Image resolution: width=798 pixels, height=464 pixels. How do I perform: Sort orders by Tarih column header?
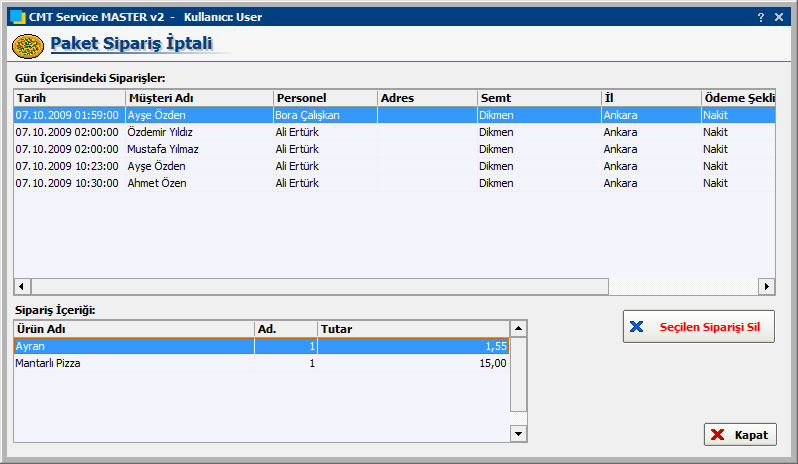pos(68,98)
